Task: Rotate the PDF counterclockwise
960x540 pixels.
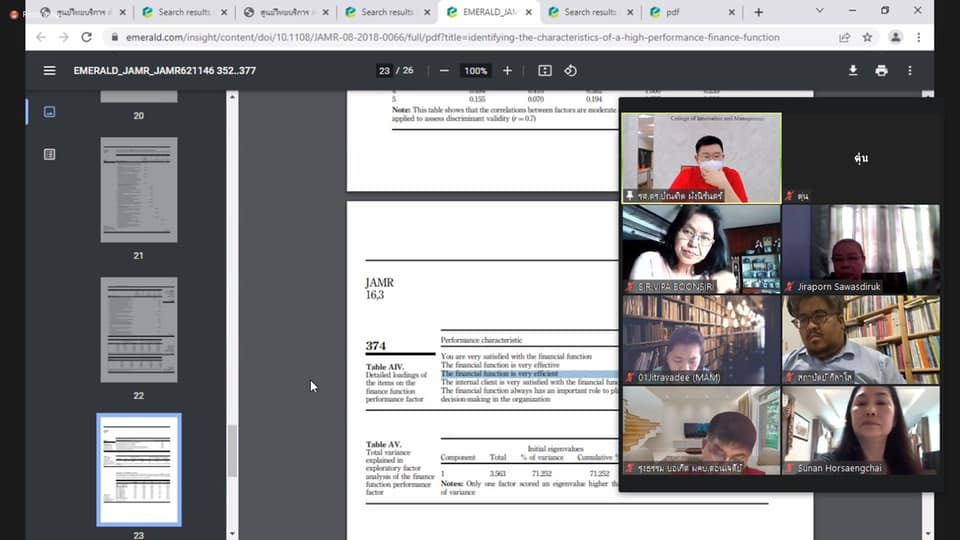Action: 570,71
